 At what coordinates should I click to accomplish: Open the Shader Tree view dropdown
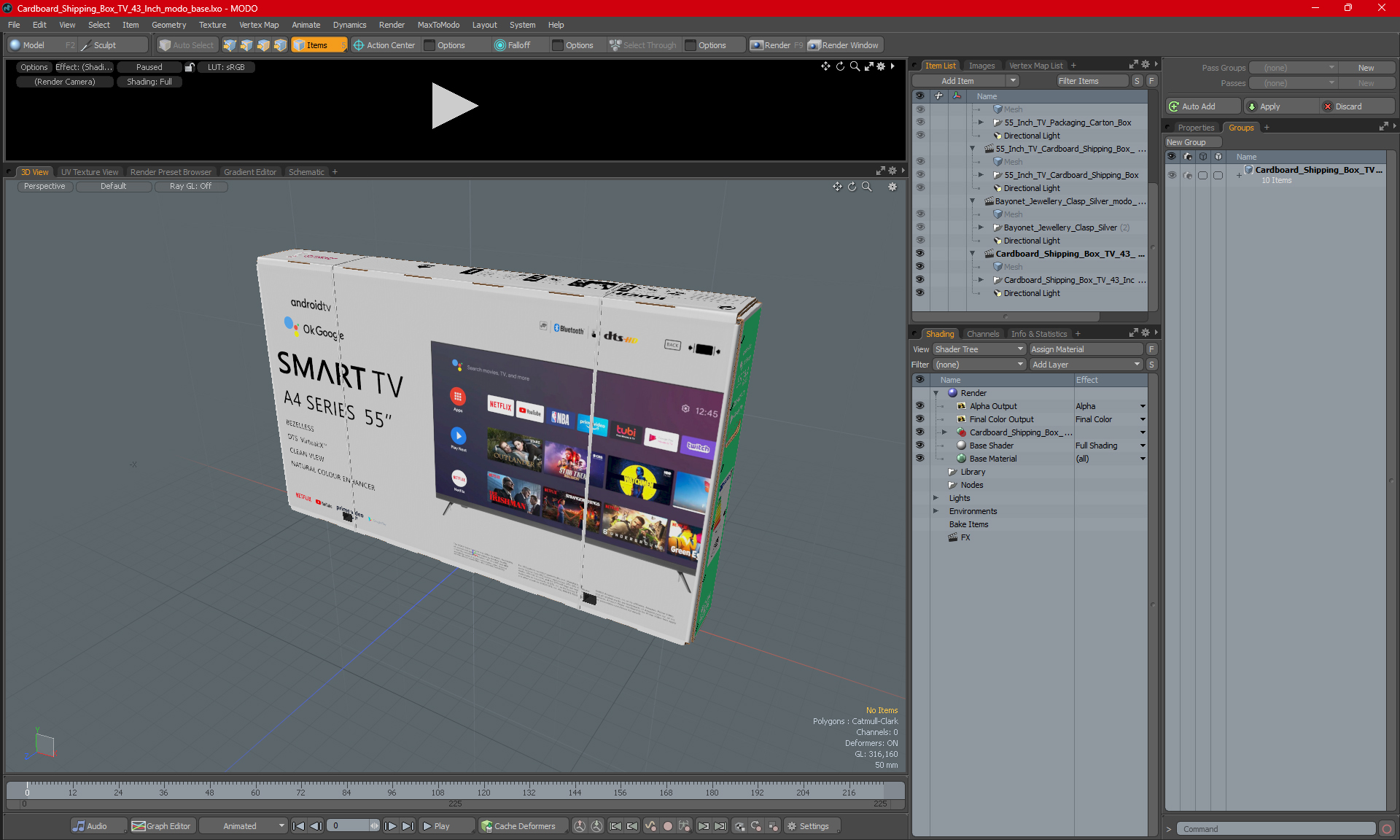980,349
